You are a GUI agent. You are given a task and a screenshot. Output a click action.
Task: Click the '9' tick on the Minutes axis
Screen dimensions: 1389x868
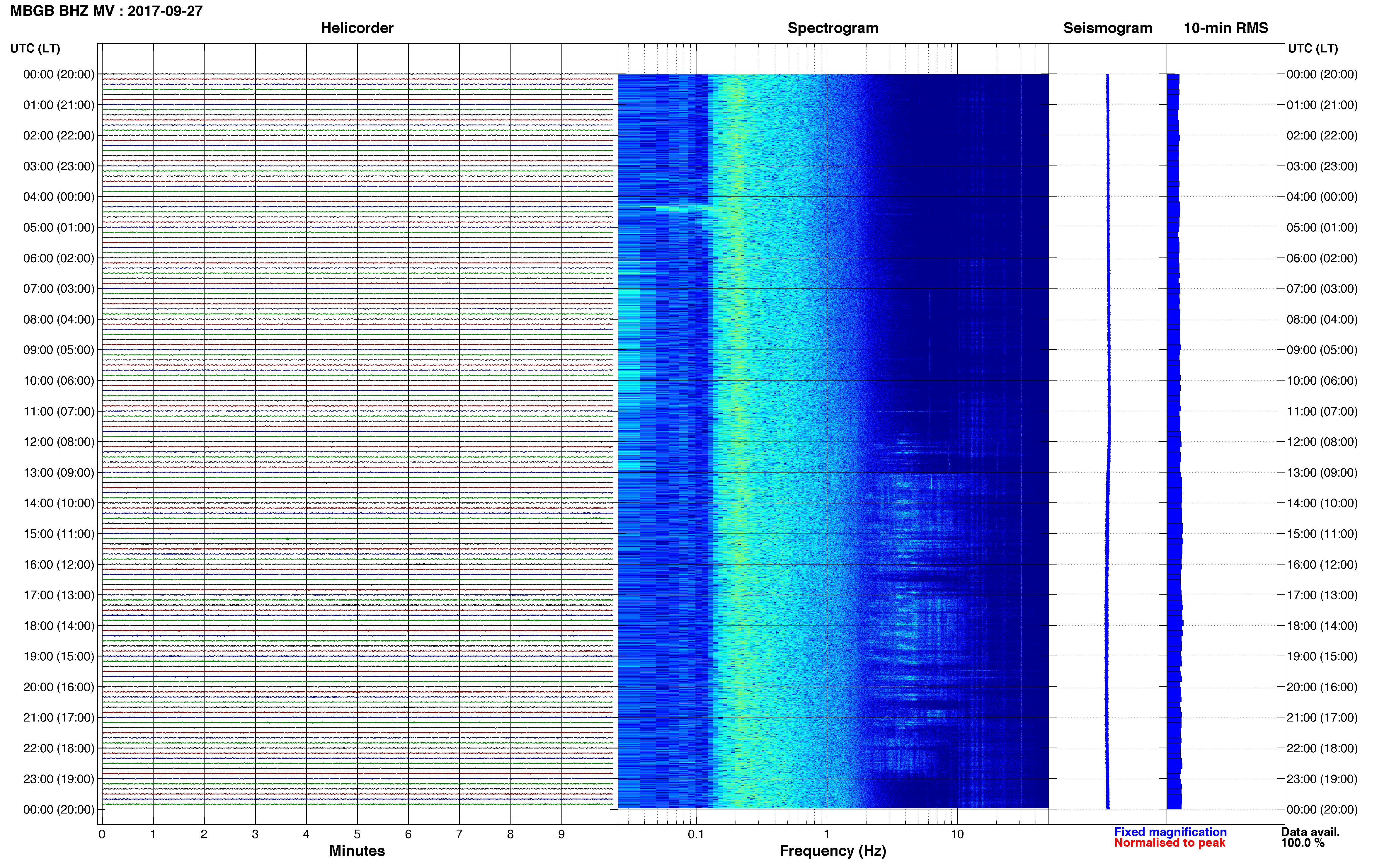click(561, 834)
